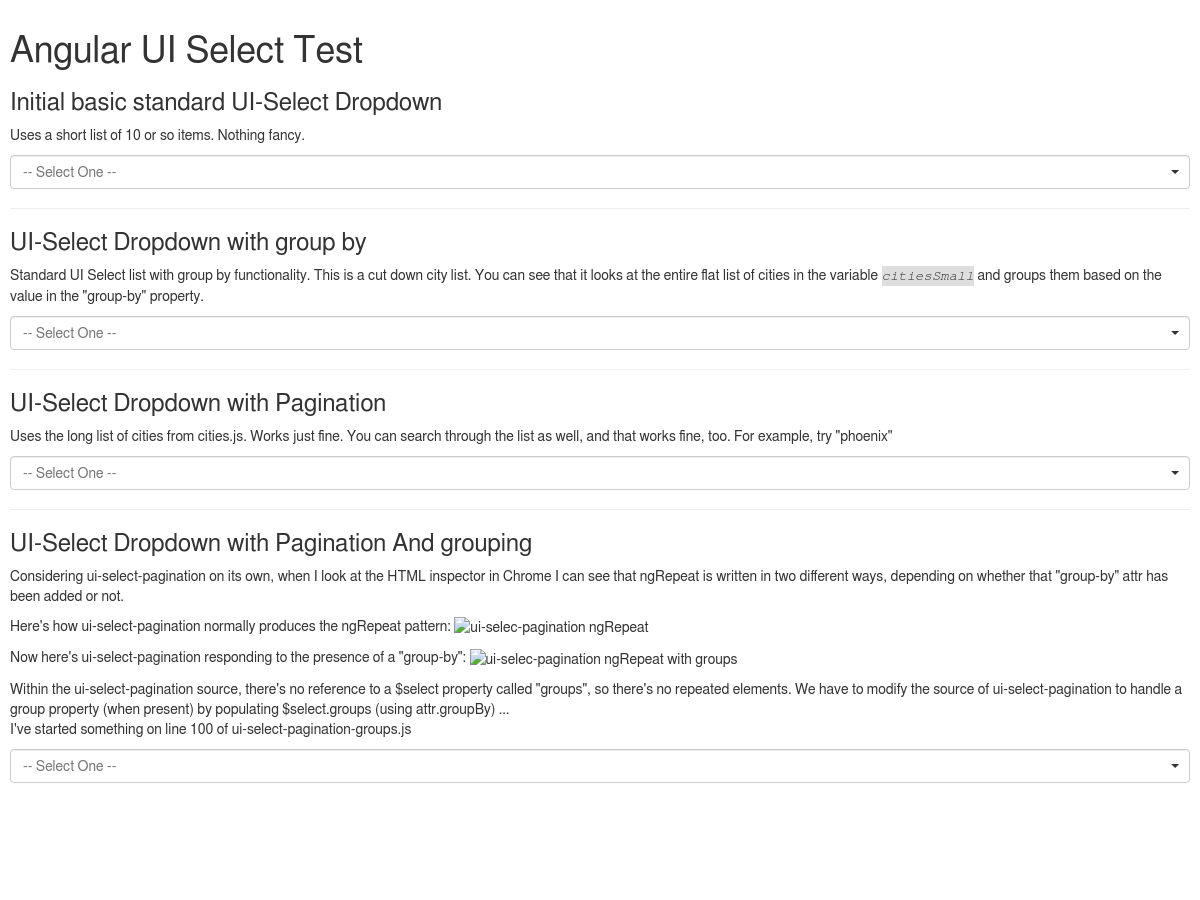The image size is (1200, 900).
Task: Click the paragraph mentioning 'phoenix' search example
Action: 451,436
